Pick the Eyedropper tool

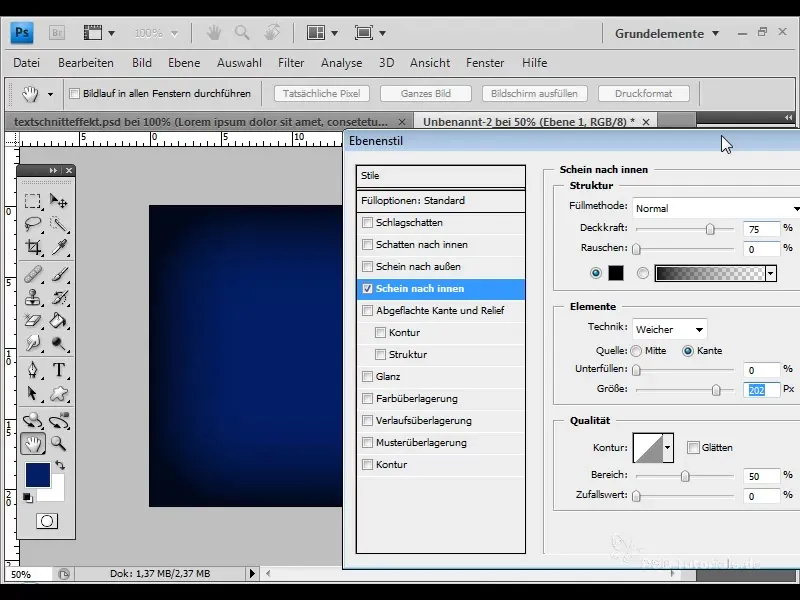point(59,248)
